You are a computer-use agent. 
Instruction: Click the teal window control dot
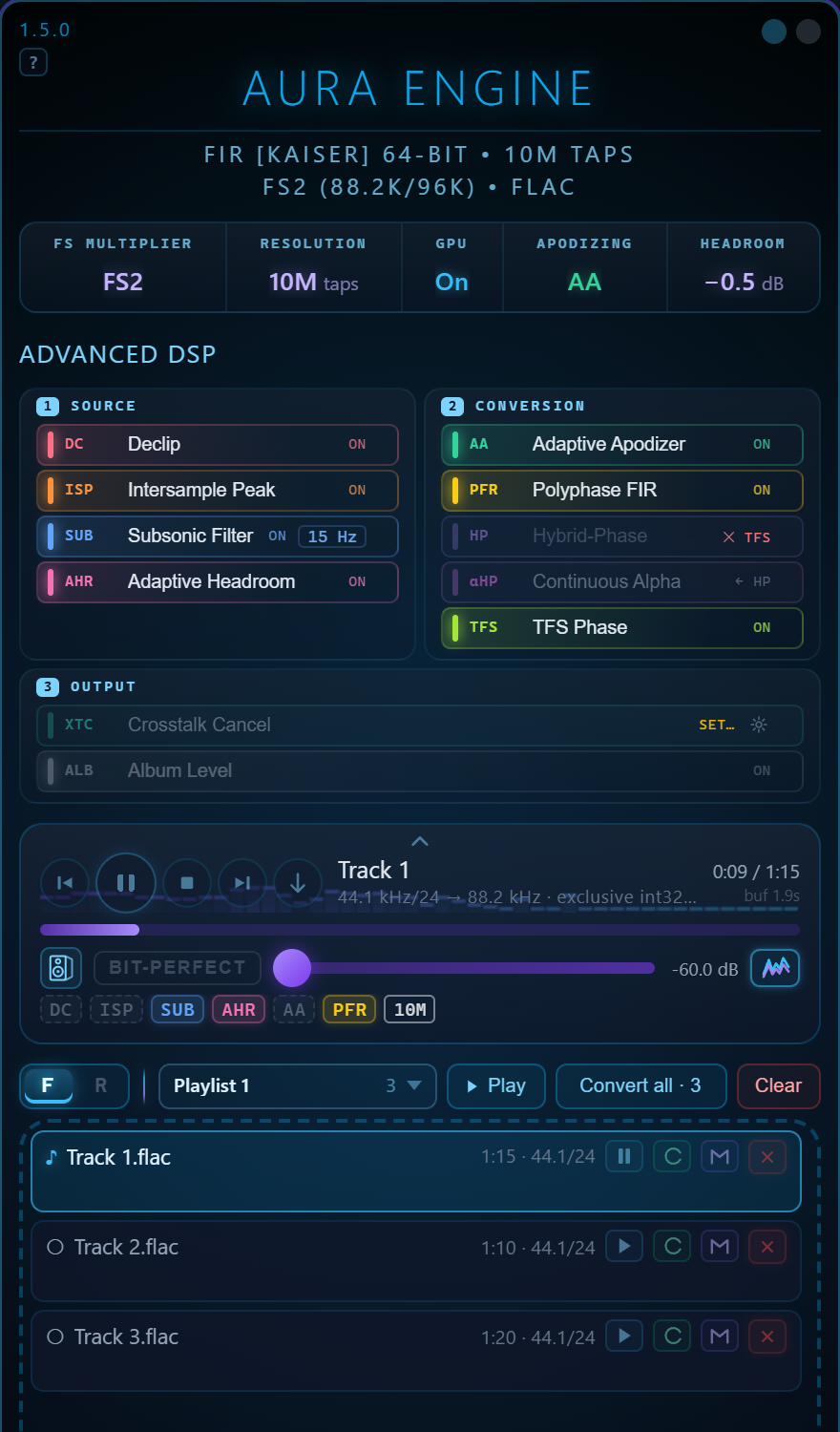(774, 32)
